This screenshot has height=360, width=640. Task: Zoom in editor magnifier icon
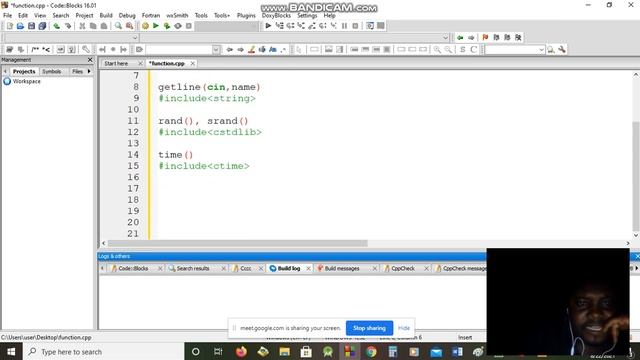tap(437, 49)
